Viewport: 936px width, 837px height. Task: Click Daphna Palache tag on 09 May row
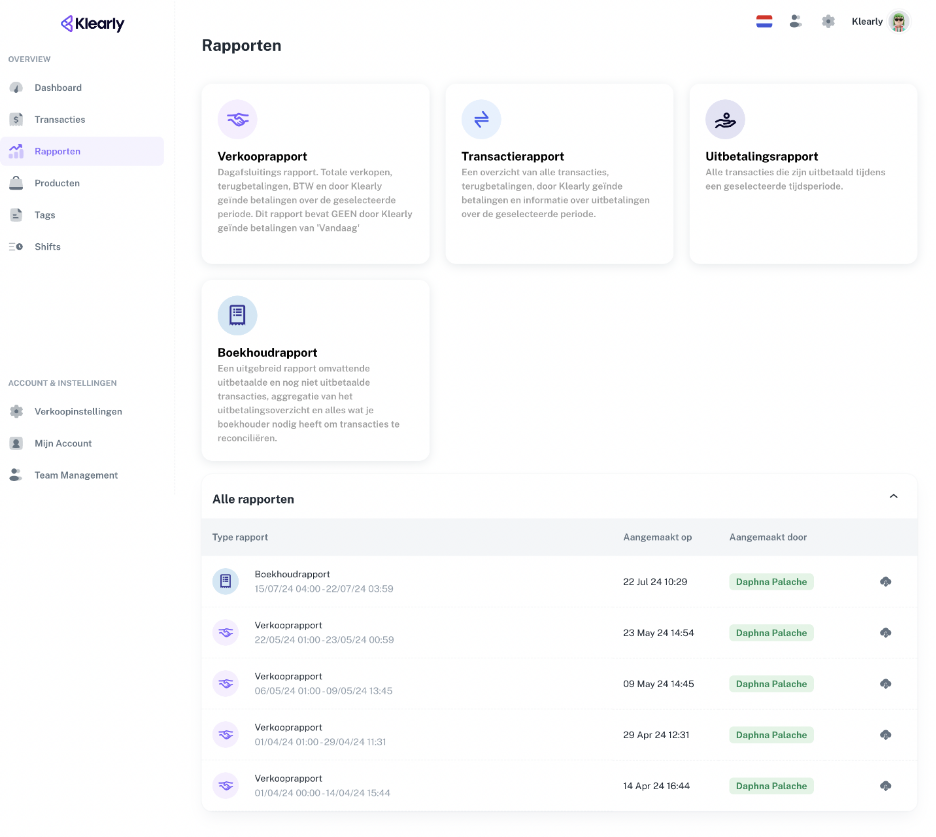coord(771,684)
